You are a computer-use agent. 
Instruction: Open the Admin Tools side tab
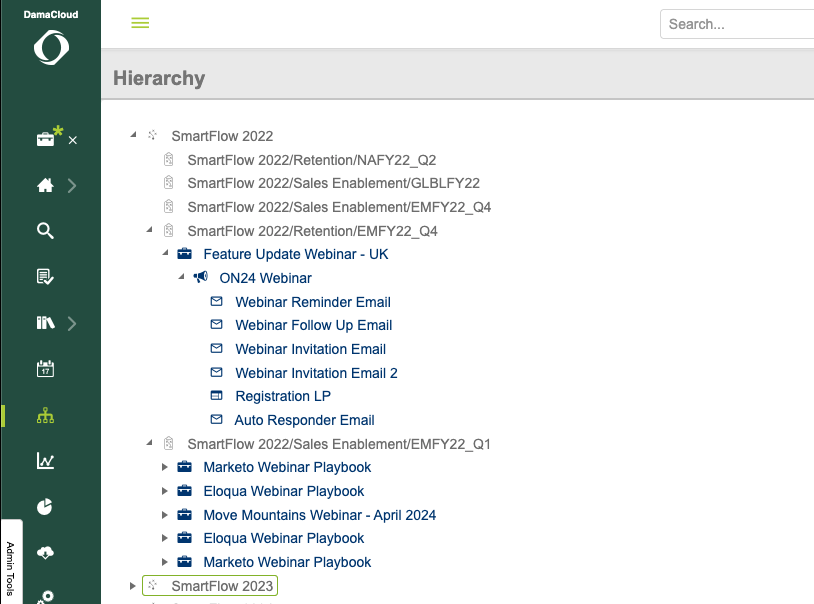click(10, 565)
